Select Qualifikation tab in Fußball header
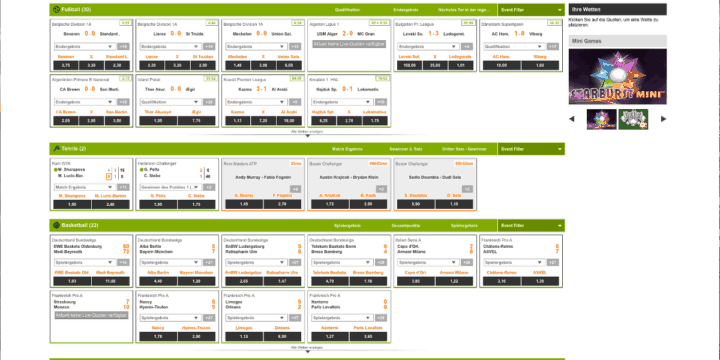 tap(347, 10)
